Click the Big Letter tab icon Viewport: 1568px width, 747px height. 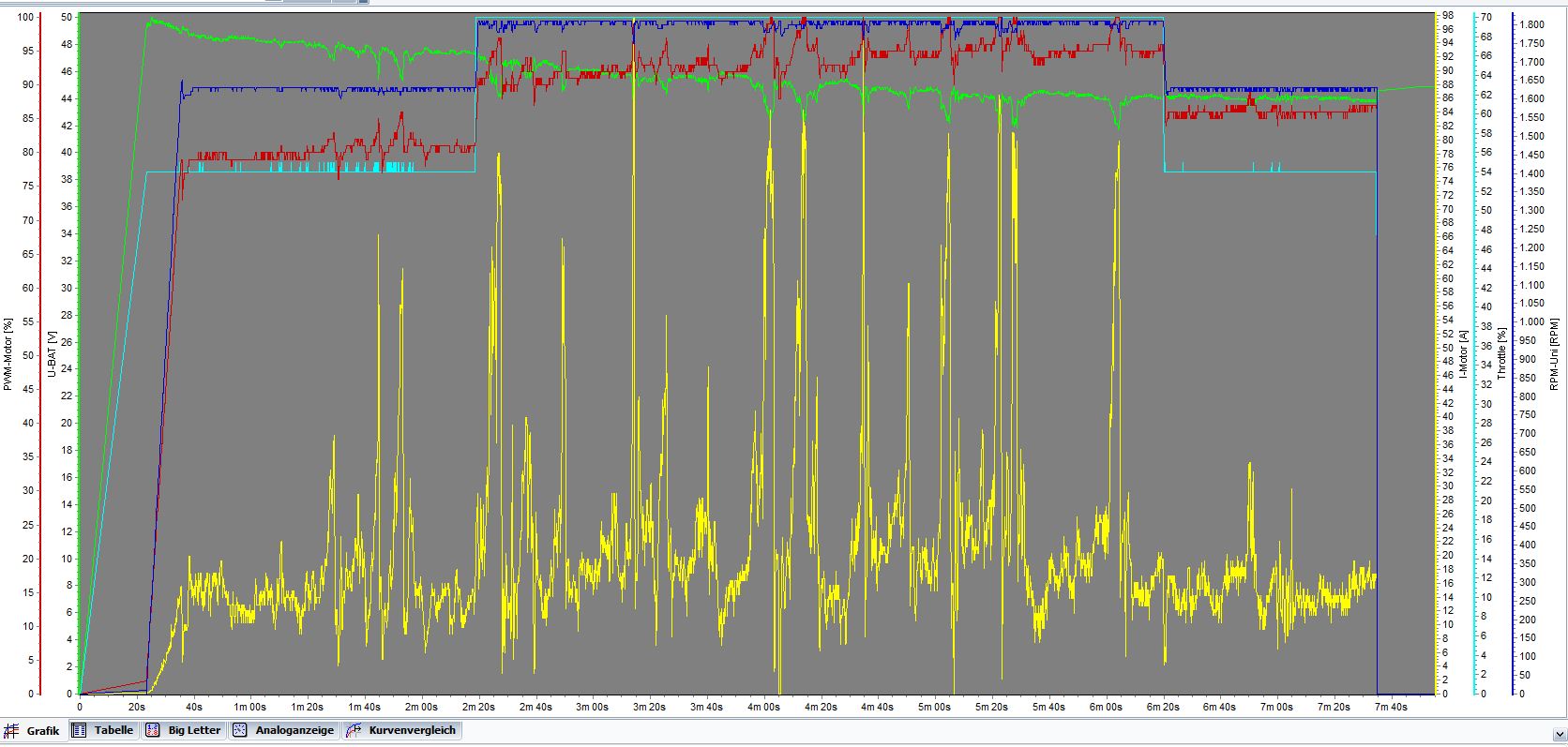pyautogui.click(x=152, y=730)
